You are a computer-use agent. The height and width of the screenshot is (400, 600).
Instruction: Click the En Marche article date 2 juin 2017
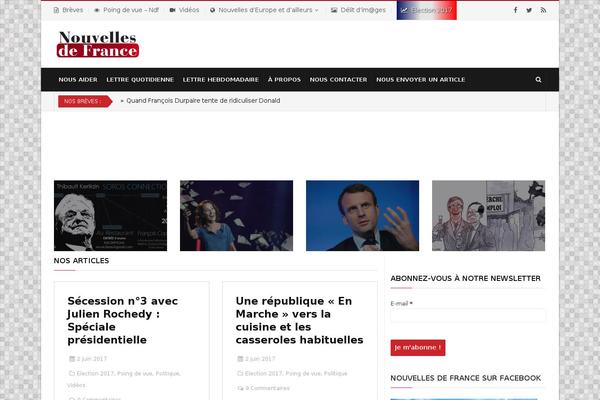[260, 359]
